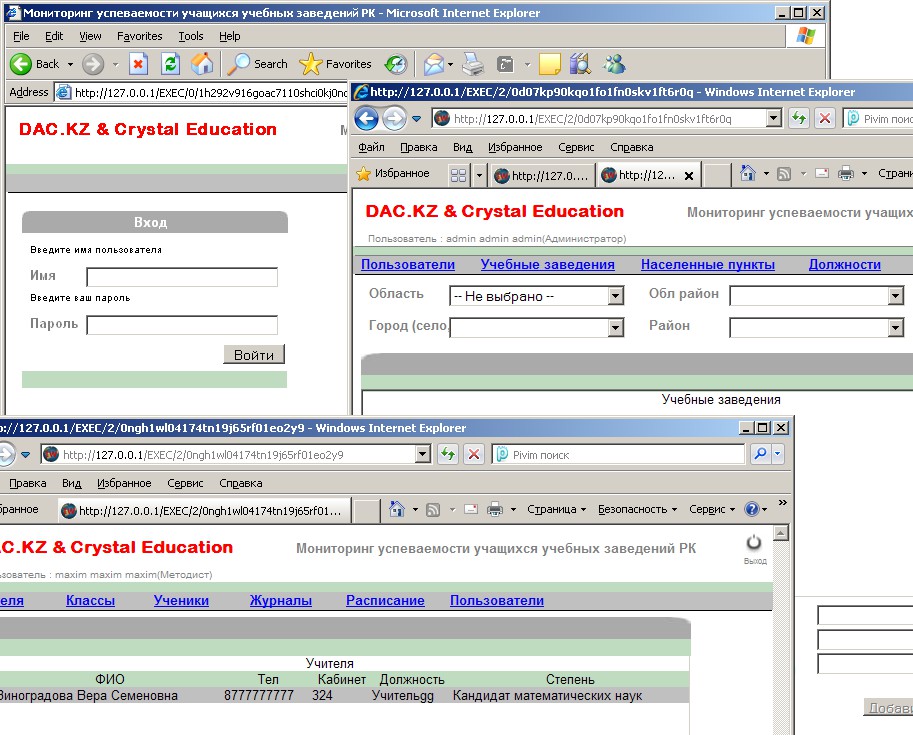The height and width of the screenshot is (735, 913).
Task: Click Home icon in Методист IE command bar
Action: [397, 509]
